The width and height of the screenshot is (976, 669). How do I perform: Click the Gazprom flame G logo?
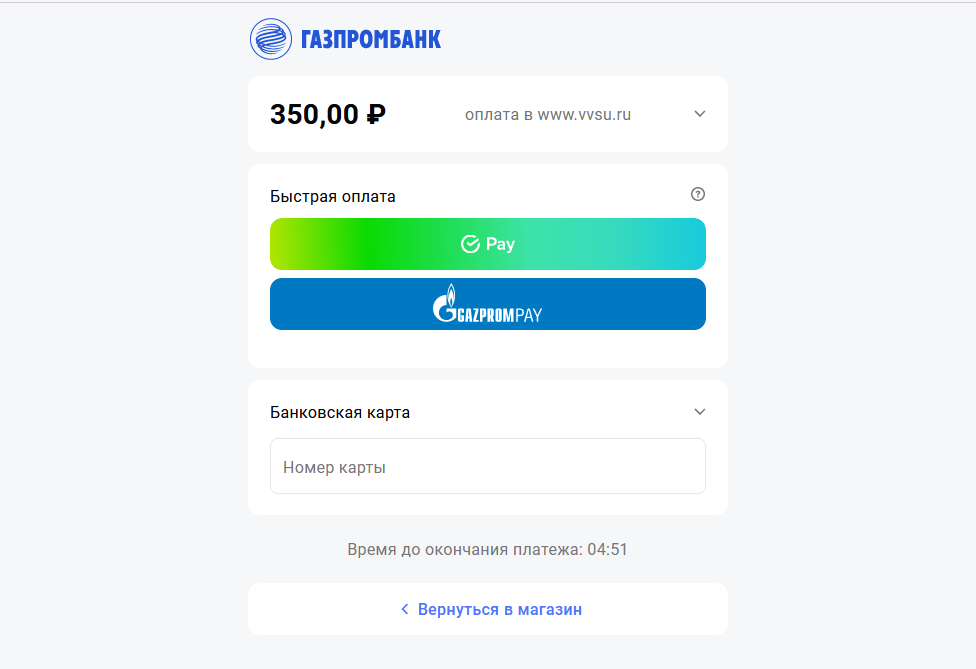pyautogui.click(x=445, y=304)
